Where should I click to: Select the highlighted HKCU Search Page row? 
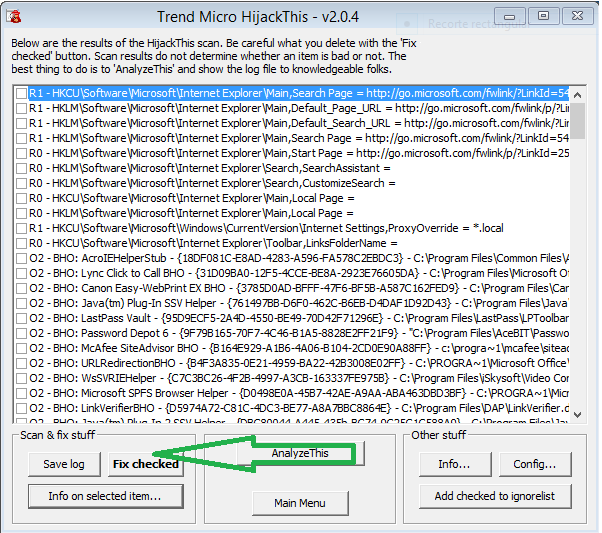(300, 93)
